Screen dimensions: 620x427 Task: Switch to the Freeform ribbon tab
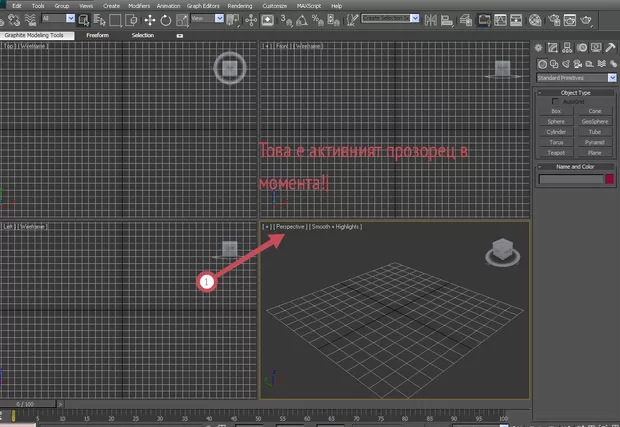pyautogui.click(x=98, y=35)
